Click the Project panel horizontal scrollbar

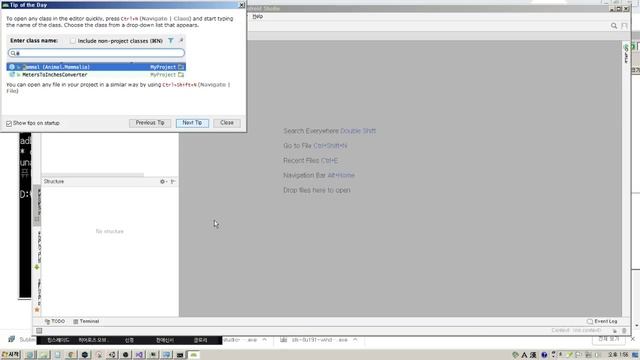[x=93, y=175]
